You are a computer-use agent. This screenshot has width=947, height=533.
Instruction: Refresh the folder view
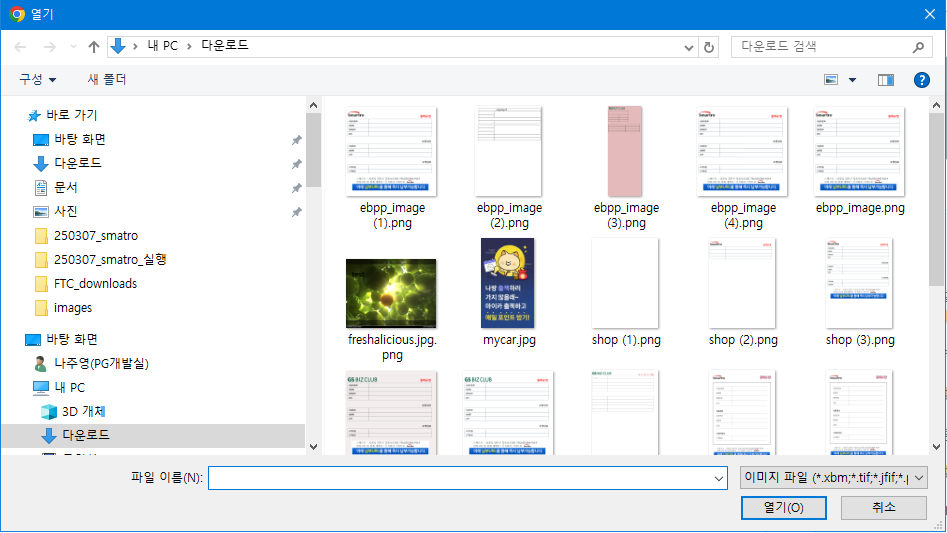709,47
